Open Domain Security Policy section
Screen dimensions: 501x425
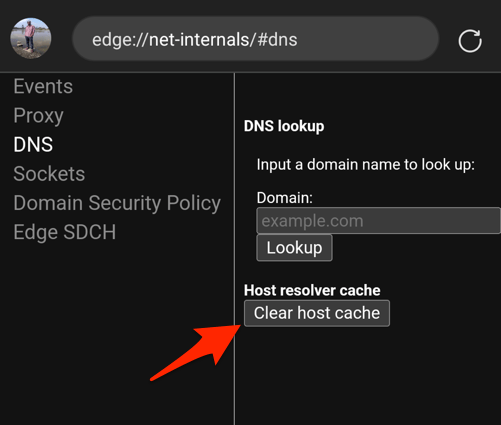[117, 203]
